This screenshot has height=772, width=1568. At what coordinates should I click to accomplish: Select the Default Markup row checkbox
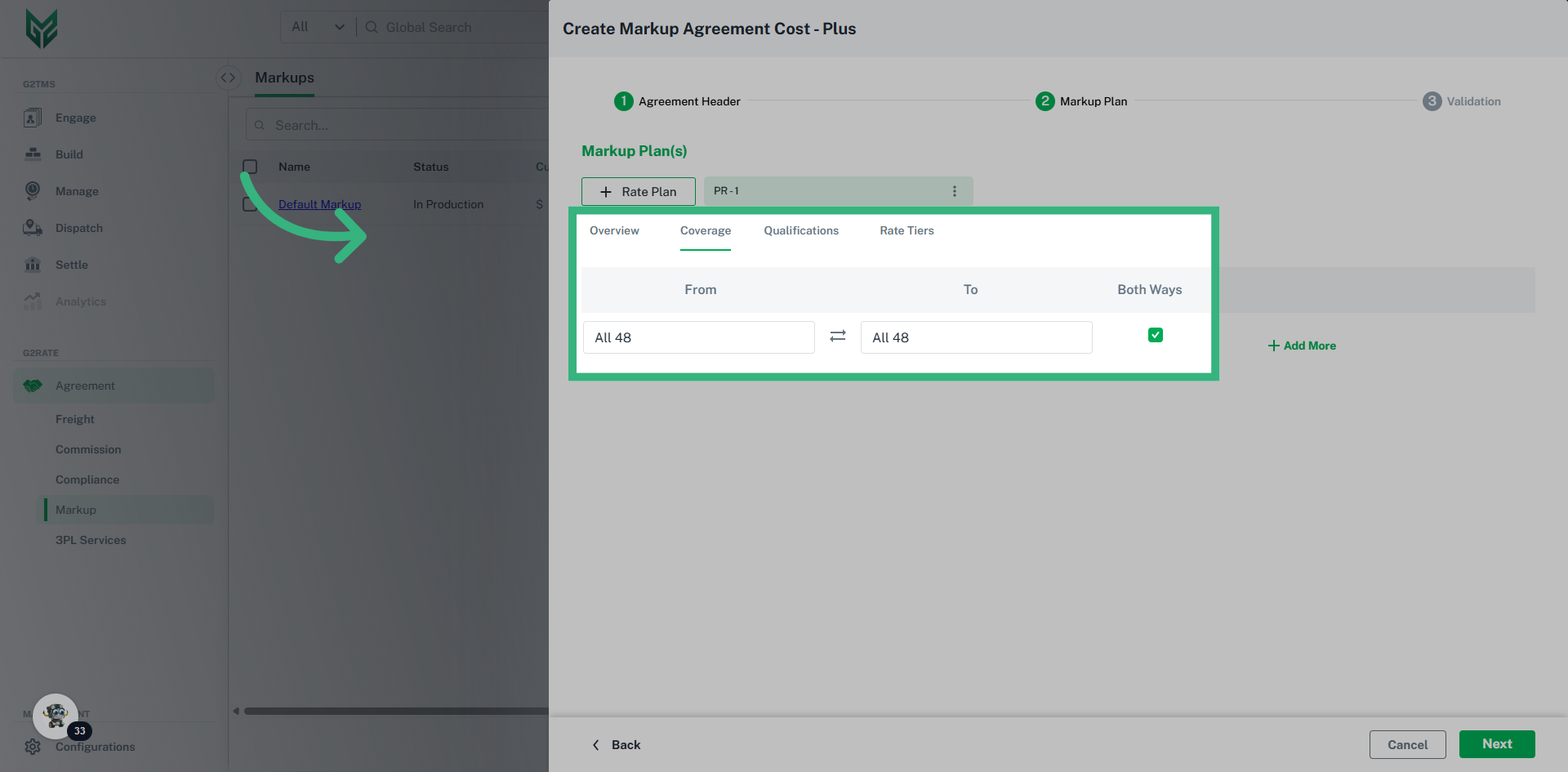coord(250,204)
